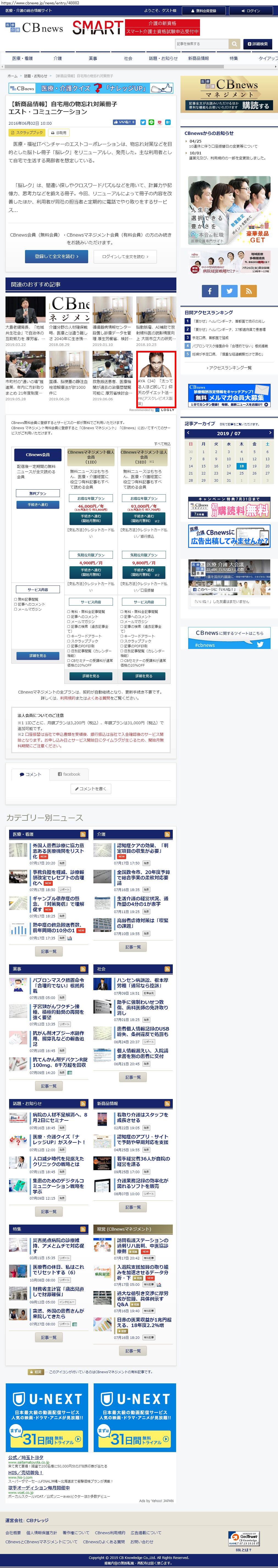278x1568 pixels.
Task: Open RSS feed for 社会 category
Action: [x=167, y=968]
